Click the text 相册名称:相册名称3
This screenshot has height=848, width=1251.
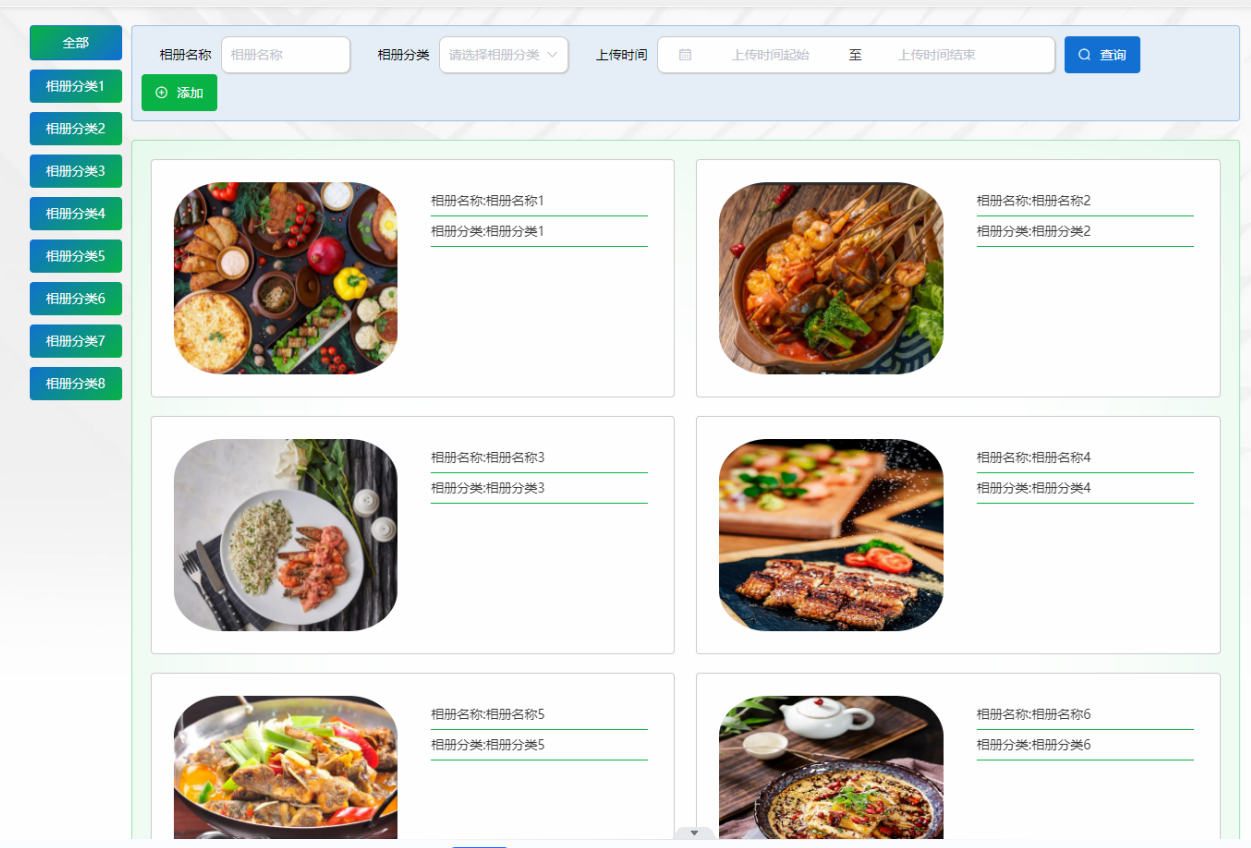click(488, 458)
